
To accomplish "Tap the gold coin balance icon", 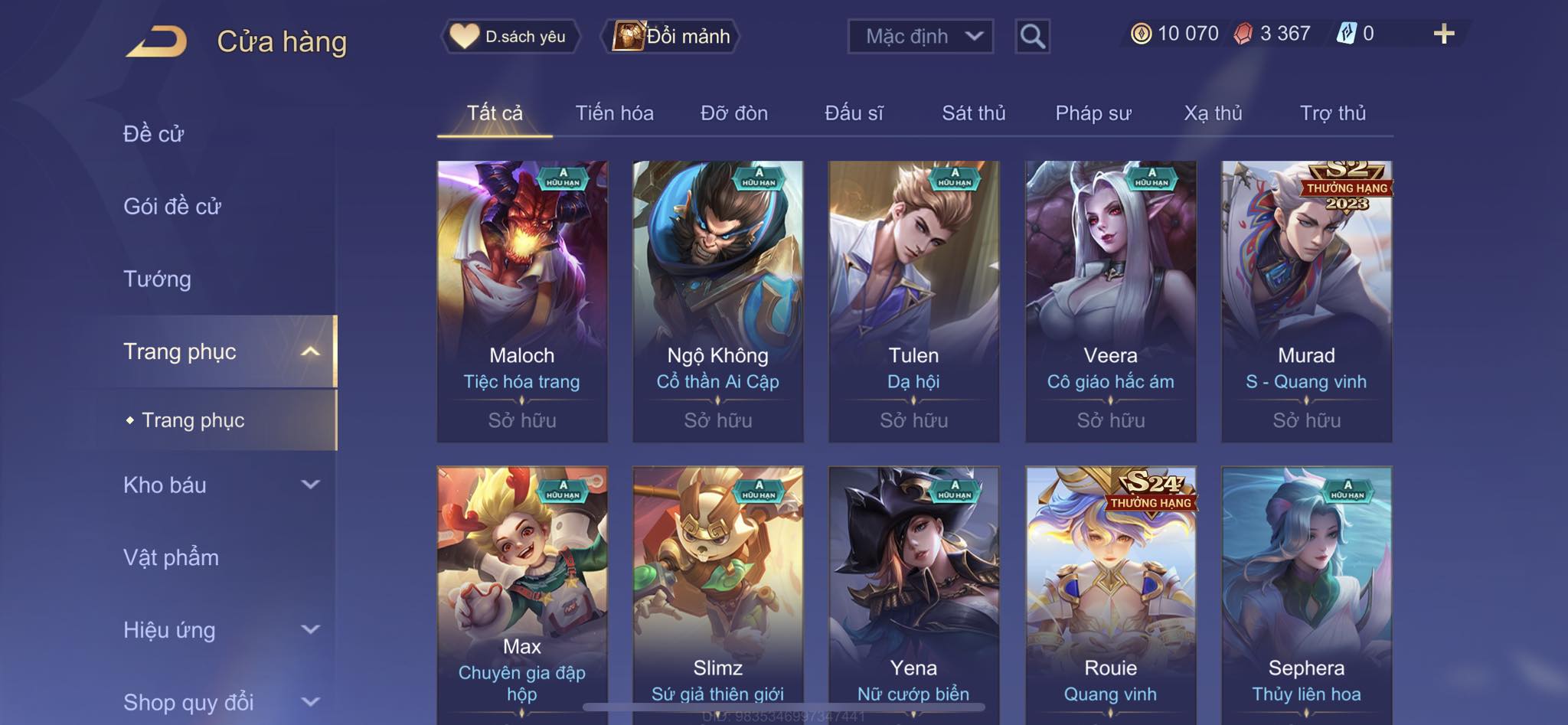I will click(1141, 34).
